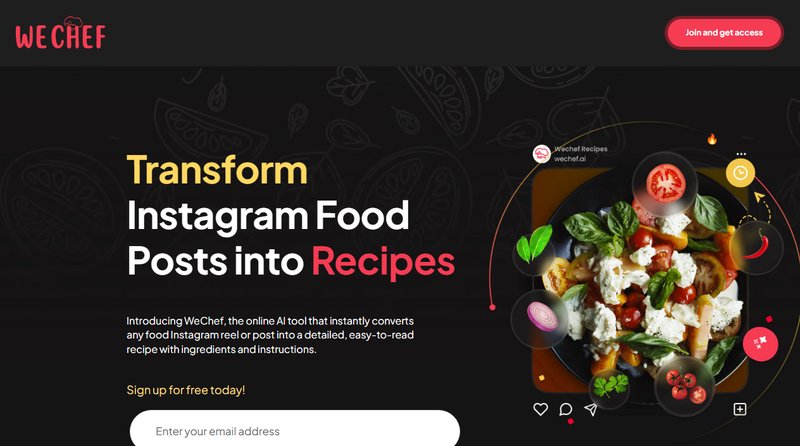
Task: Click the Sign up for free today text
Action: click(186, 390)
